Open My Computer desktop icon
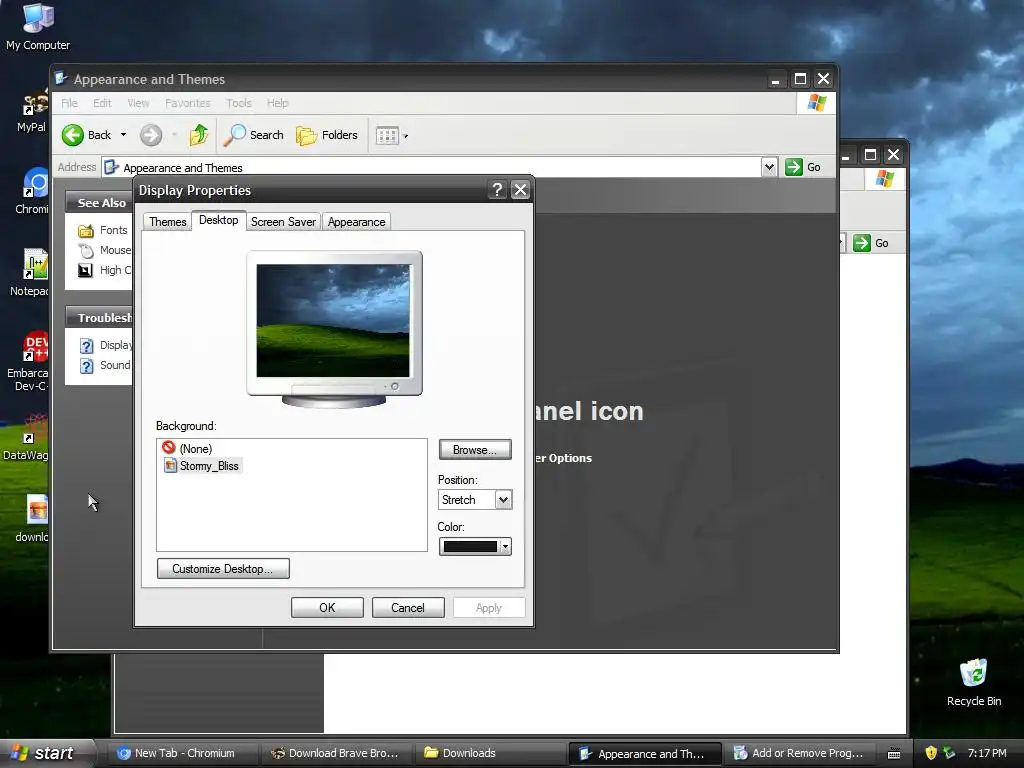This screenshot has height=768, width=1024. 38,27
